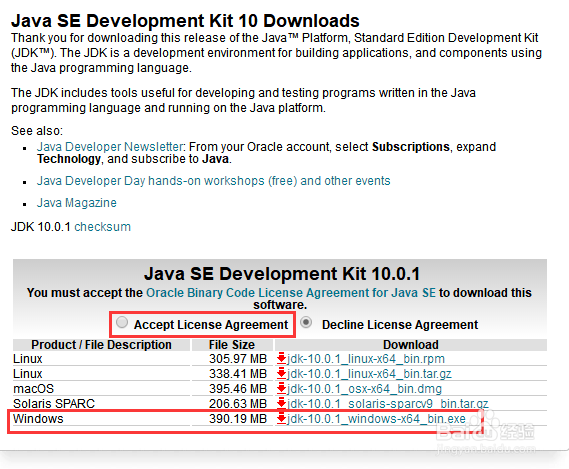
Task: Click the 305.97 MB file size cell
Action: 238,359
